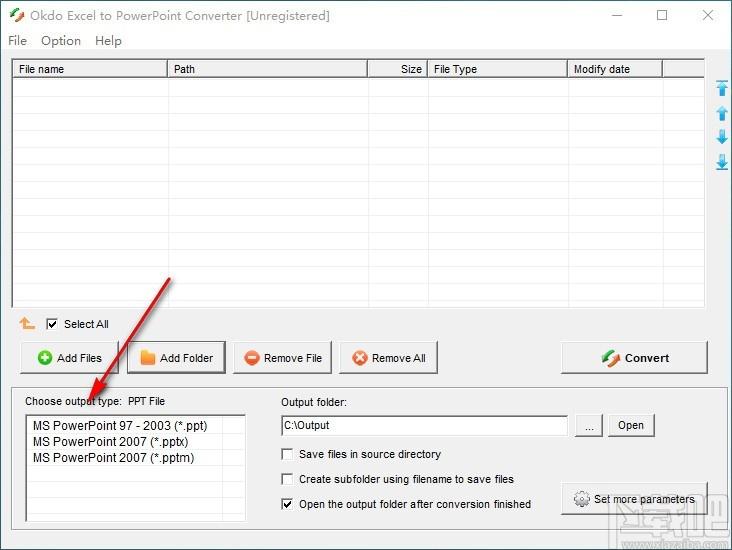Viewport: 732px width, 550px height.
Task: Open the Option menu
Action: (61, 41)
